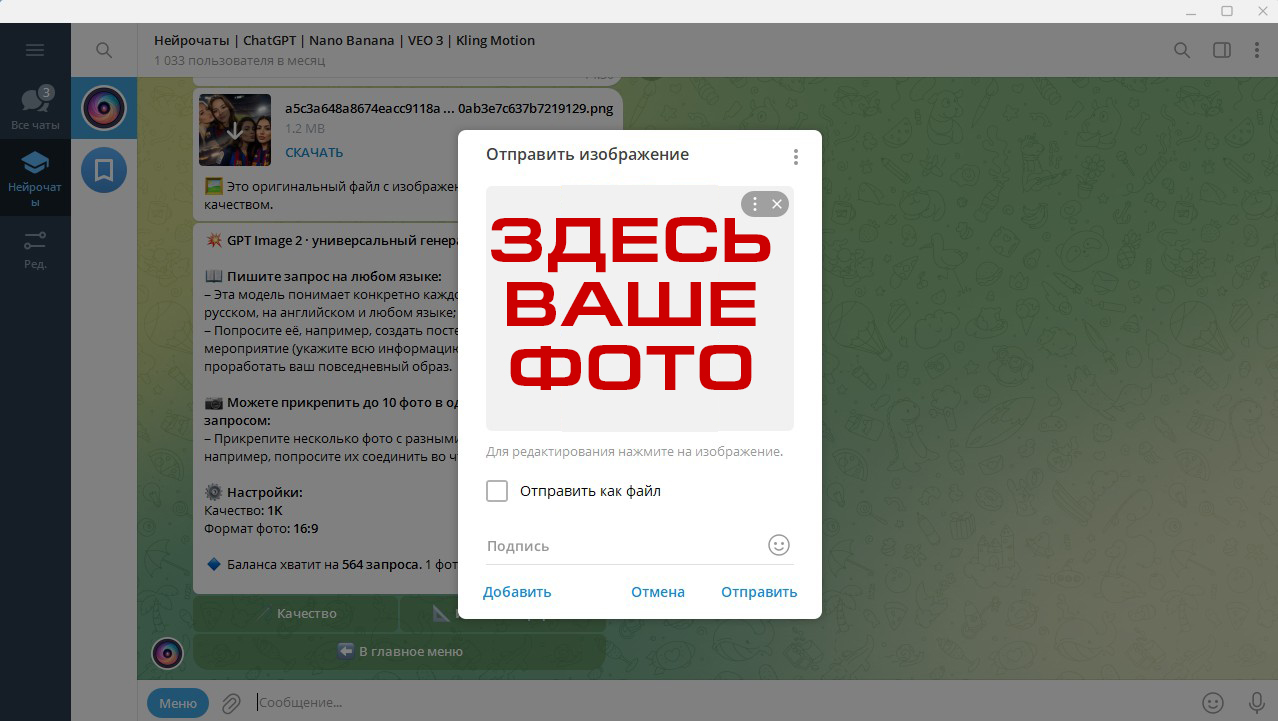Click the СКАЧАТЬ download link
1278x721 pixels.
tap(314, 153)
